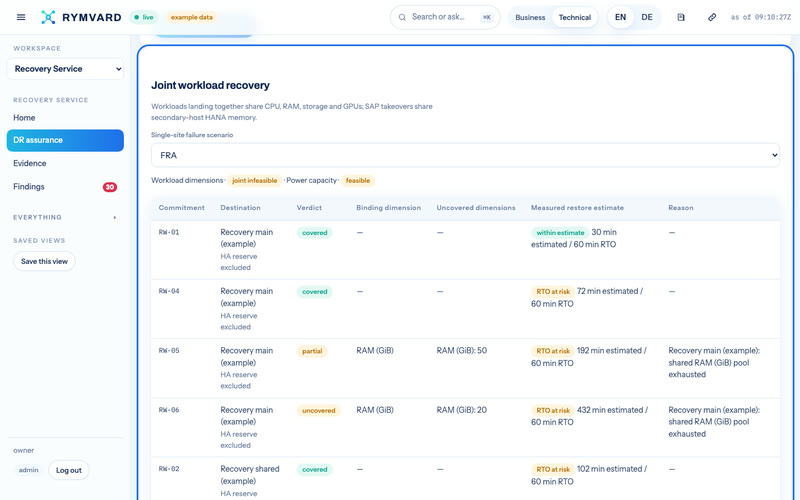Click uncovered value RAM (GiB): 50
Viewport: 800px width, 500px height.
(x=462, y=351)
